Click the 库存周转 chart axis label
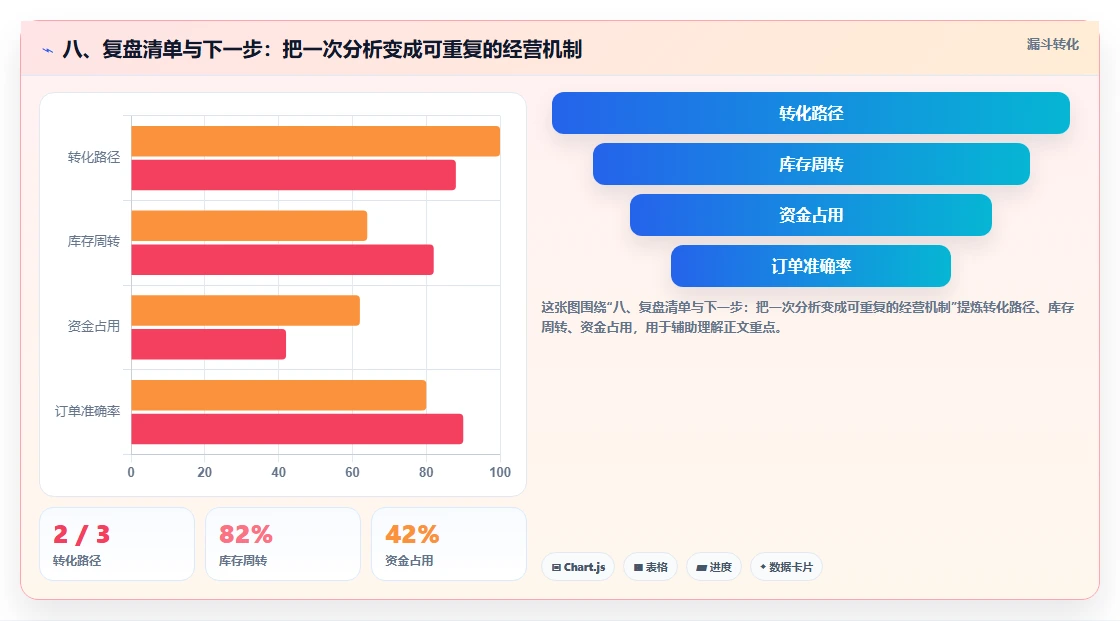This screenshot has height=621, width=1120. [94, 242]
